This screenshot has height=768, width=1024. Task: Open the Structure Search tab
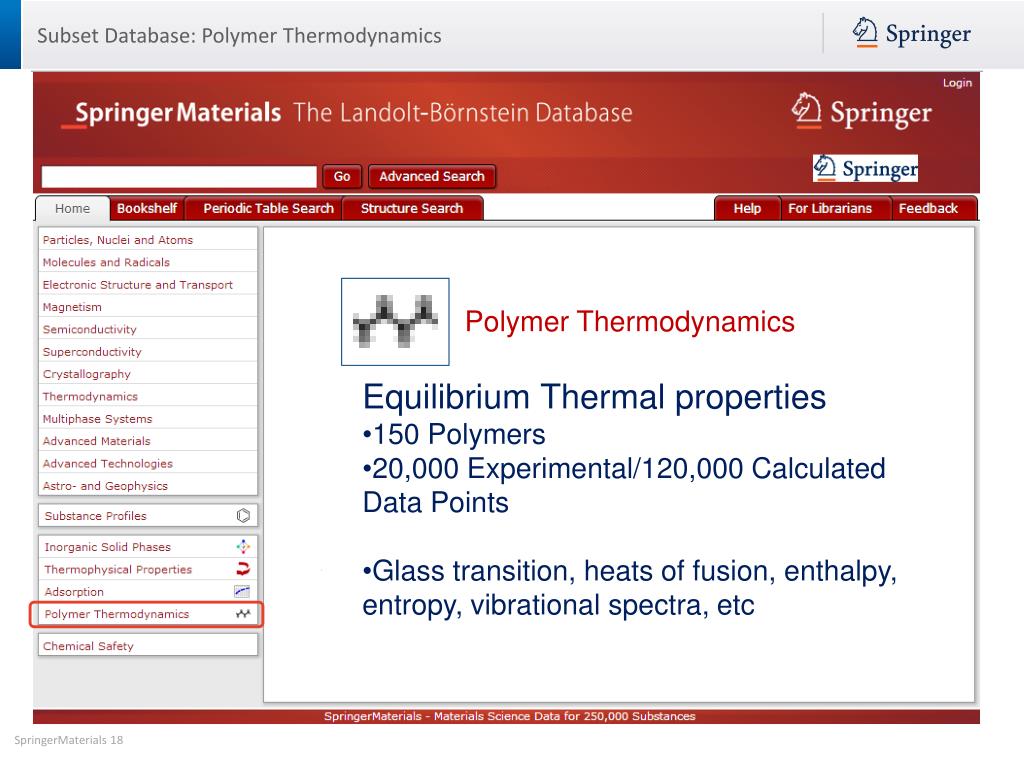pos(412,208)
